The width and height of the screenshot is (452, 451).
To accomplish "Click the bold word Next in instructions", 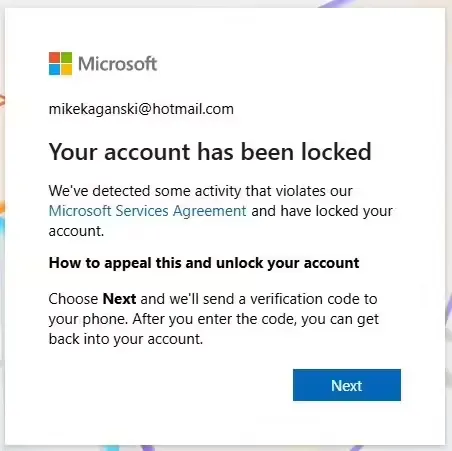I will (x=119, y=299).
